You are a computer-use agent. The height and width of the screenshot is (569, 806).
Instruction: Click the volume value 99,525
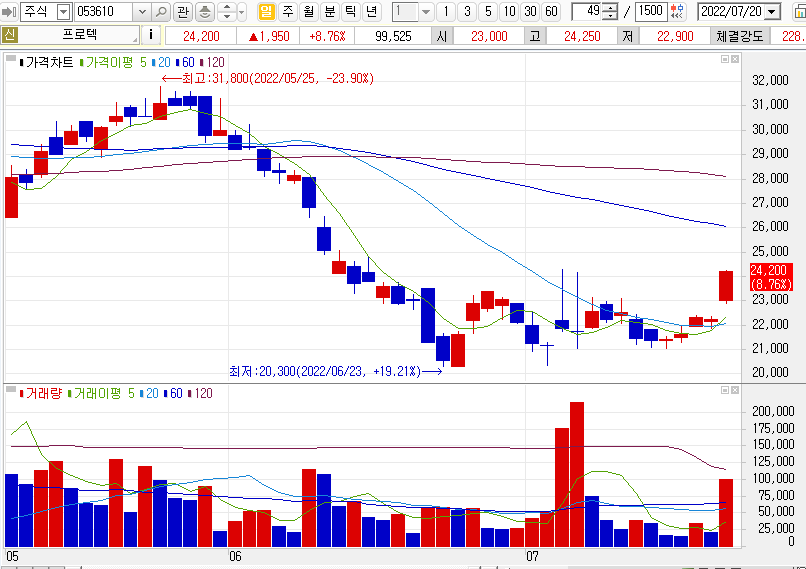click(x=393, y=36)
